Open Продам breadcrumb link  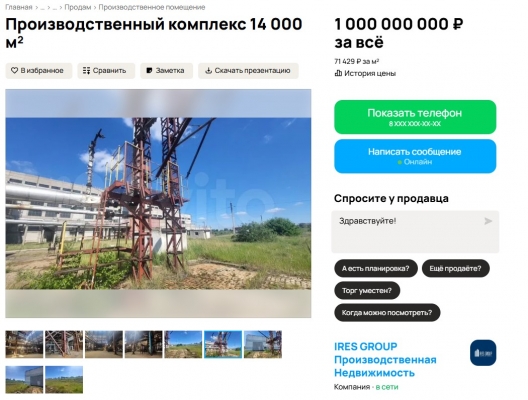[78, 7]
